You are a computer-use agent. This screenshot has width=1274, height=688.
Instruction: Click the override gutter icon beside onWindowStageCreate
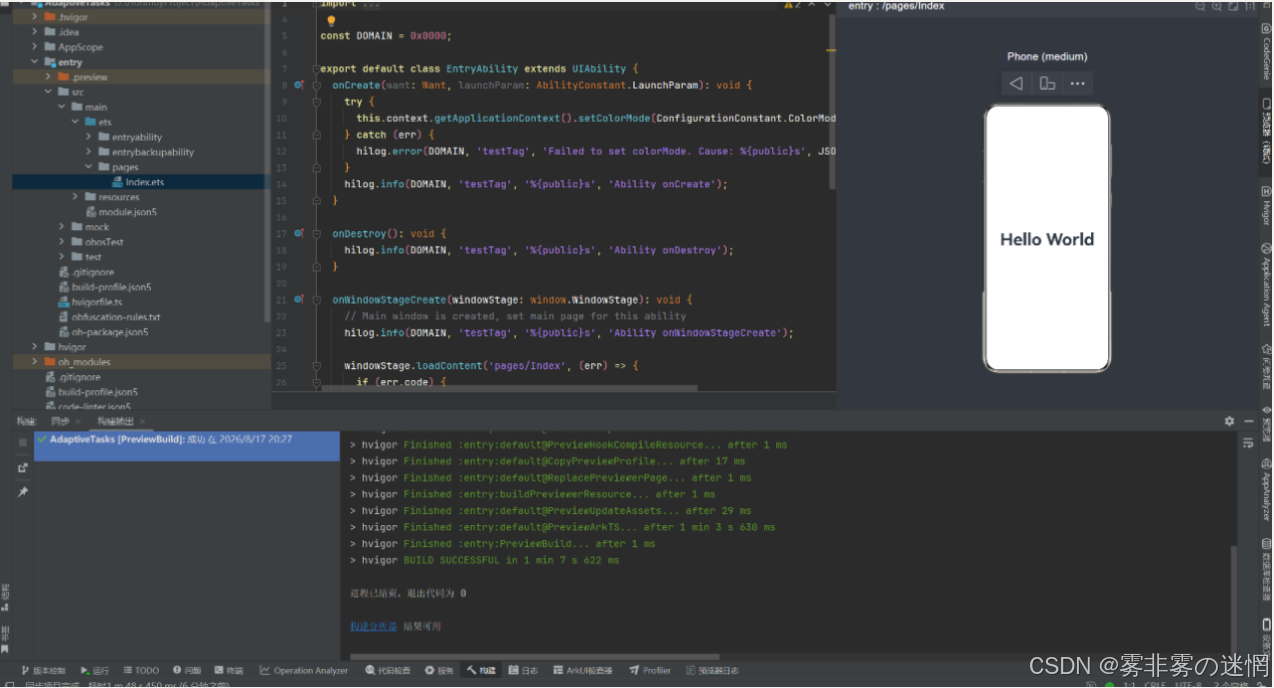click(x=299, y=299)
